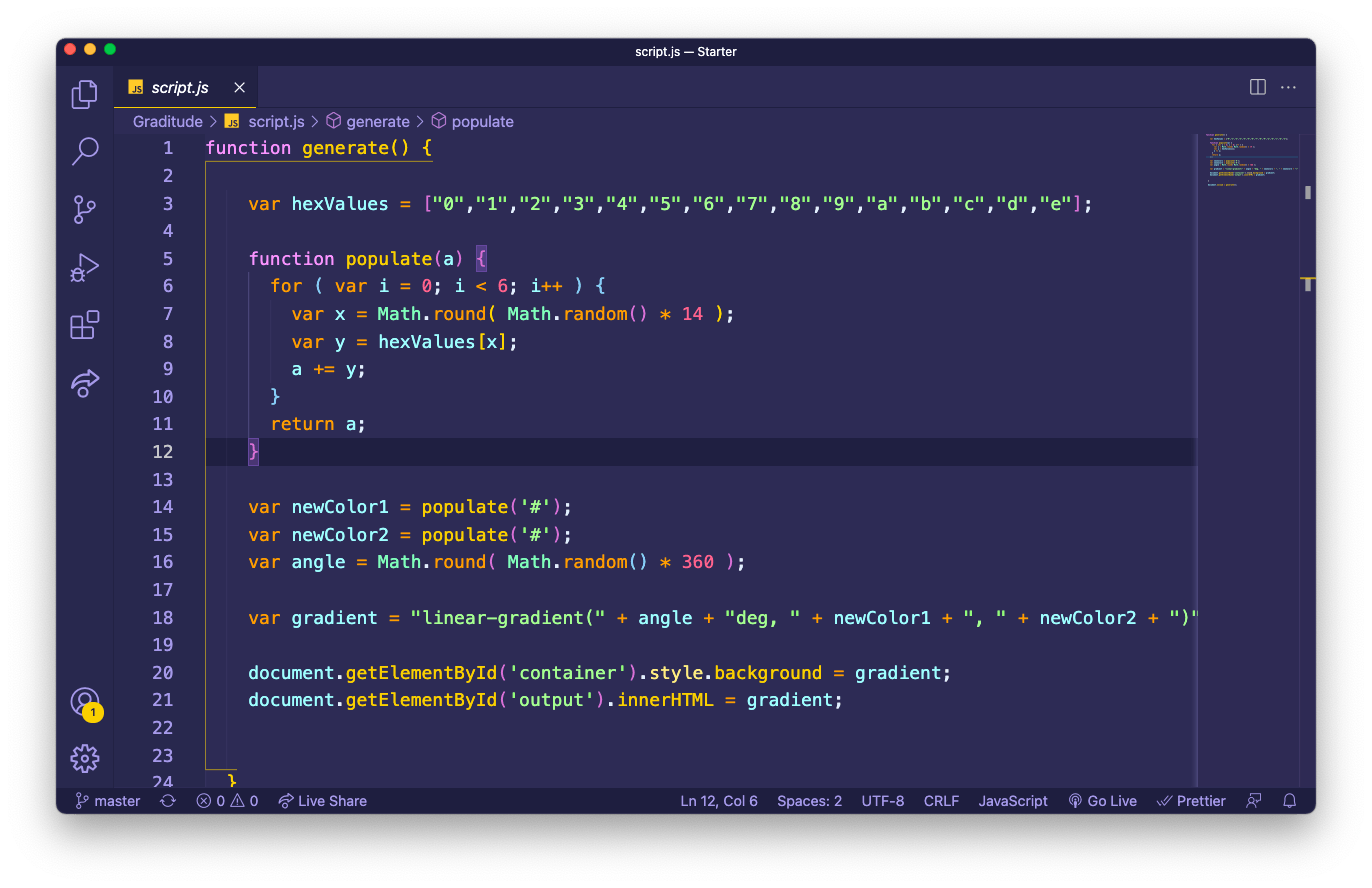Screen dimensions: 1372x888
Task: Click 'gradient' variable declaration on line 18
Action: click(x=335, y=618)
